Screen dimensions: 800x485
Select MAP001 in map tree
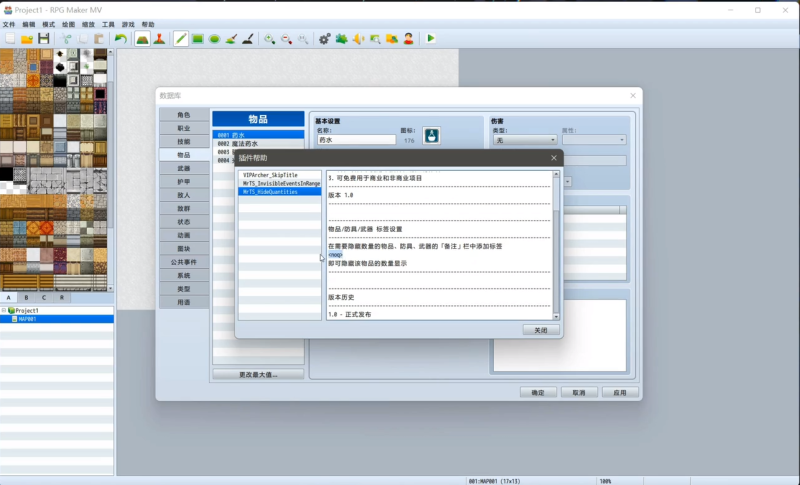pyautogui.click(x=57, y=319)
